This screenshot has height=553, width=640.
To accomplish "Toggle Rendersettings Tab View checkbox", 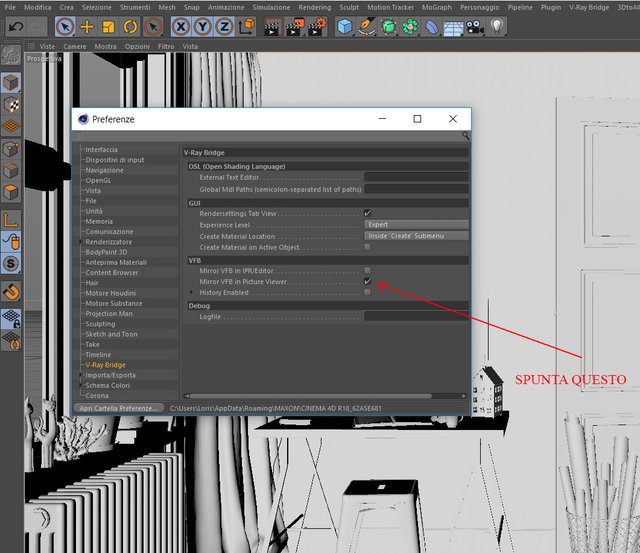I will coord(368,213).
